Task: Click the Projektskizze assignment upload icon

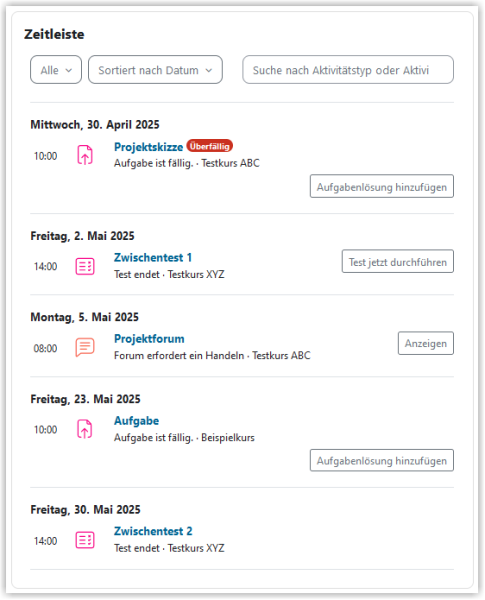Action: [x=85, y=155]
